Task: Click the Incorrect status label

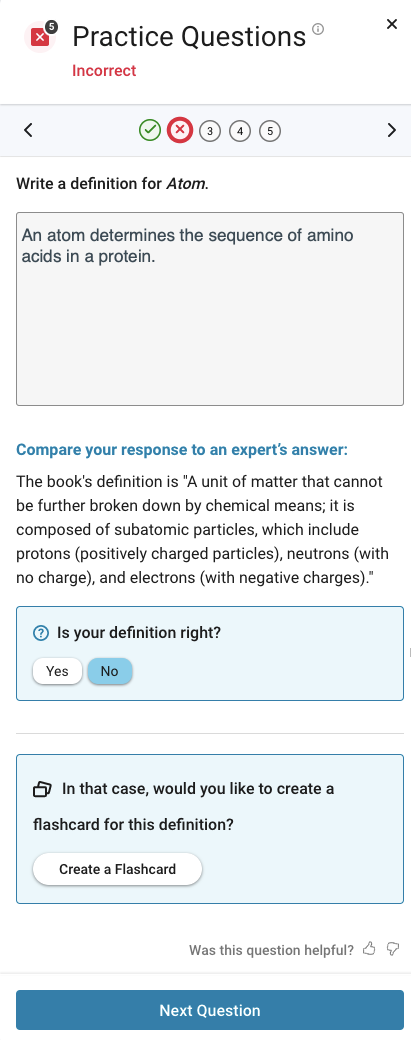Action: click(x=104, y=71)
